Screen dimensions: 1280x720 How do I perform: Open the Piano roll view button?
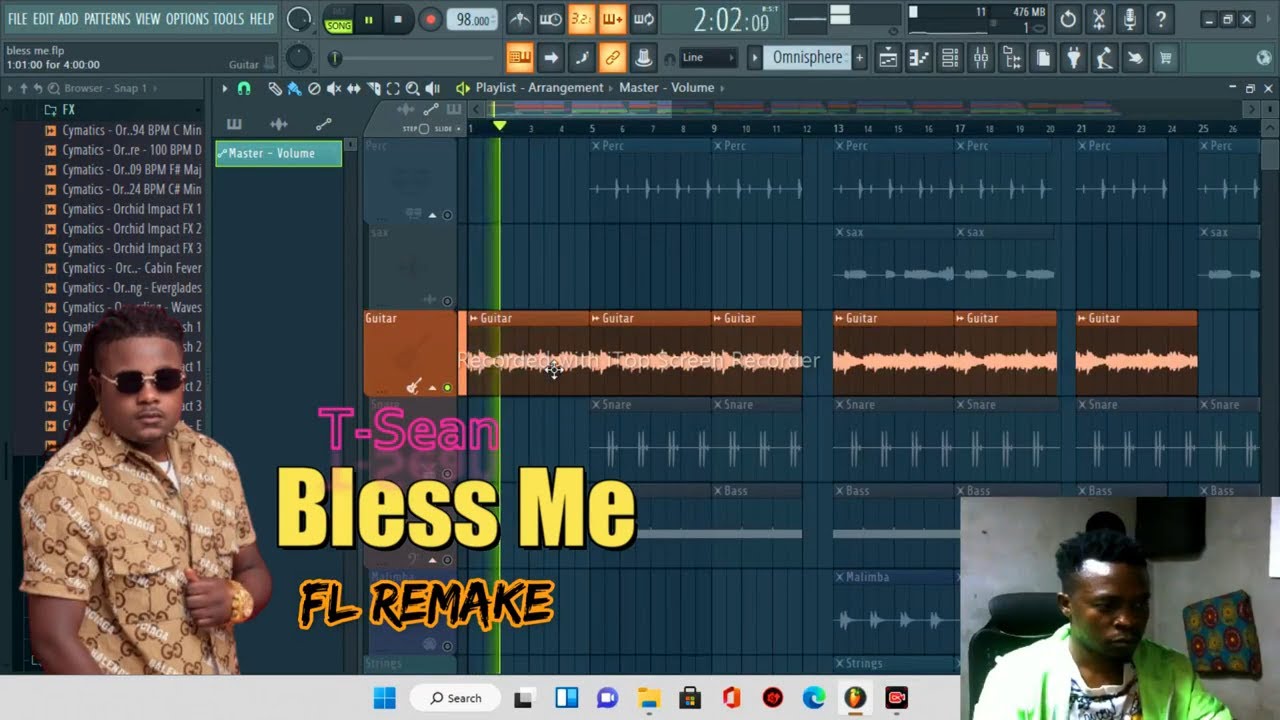[919, 59]
